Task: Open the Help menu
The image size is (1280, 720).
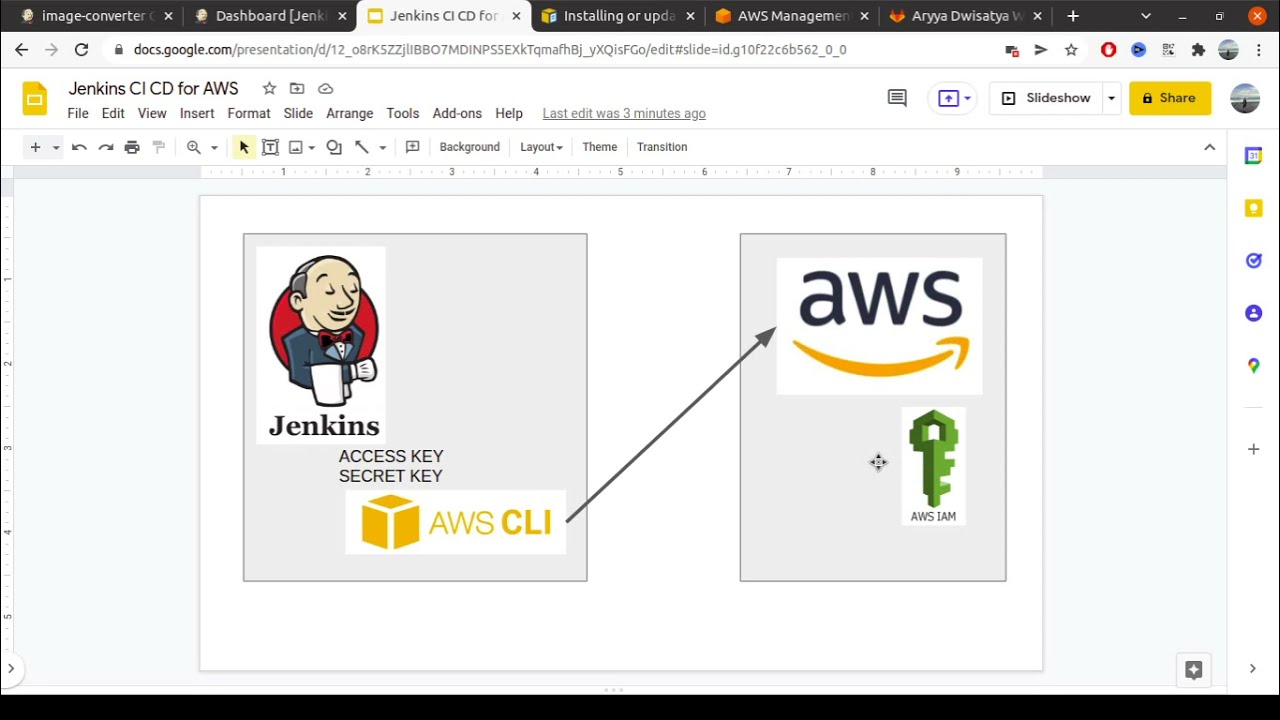Action: pyautogui.click(x=509, y=113)
